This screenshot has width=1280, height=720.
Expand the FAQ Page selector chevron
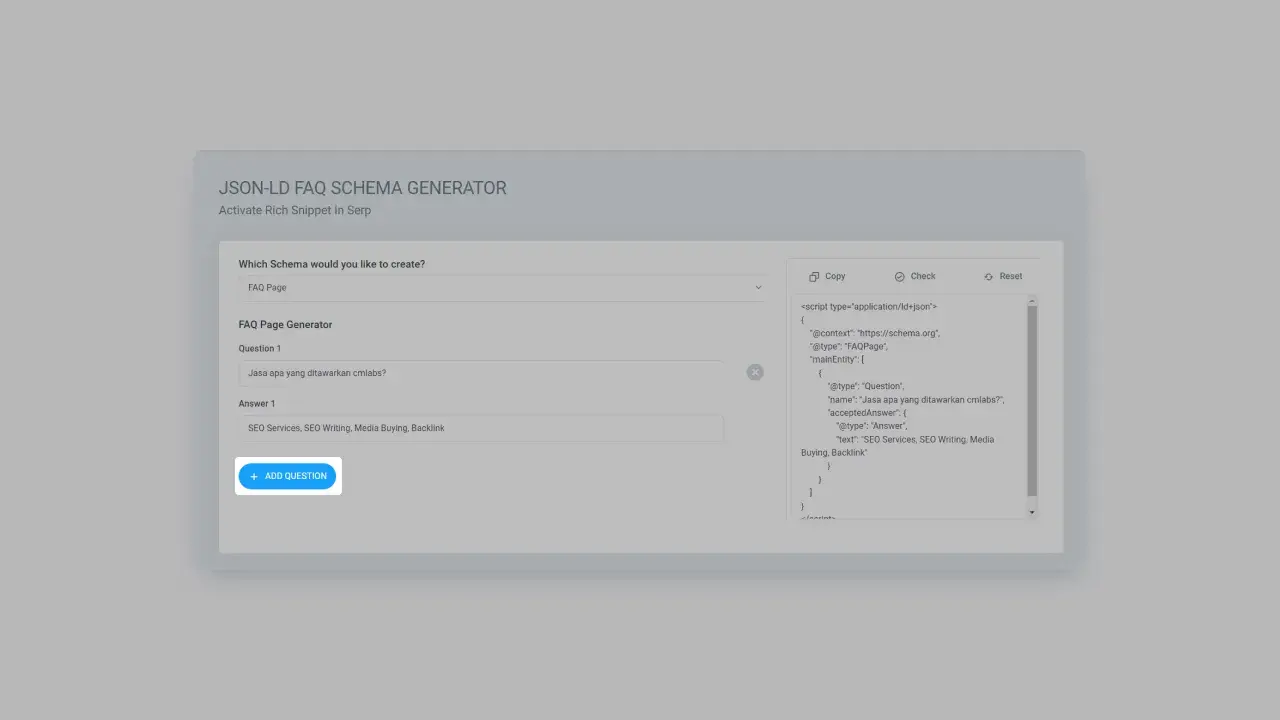757,287
